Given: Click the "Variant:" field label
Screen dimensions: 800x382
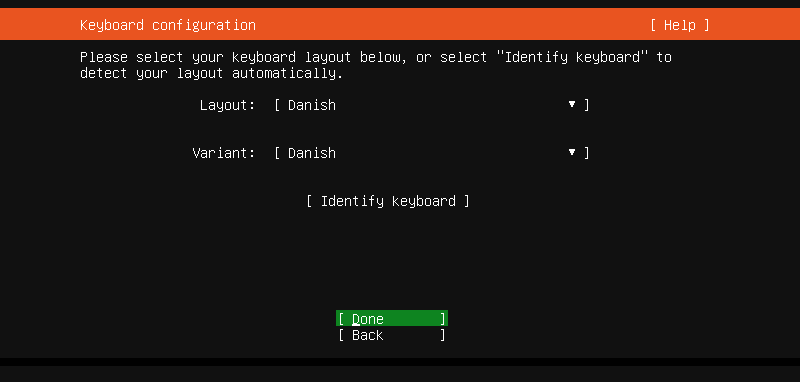Looking at the screenshot, I should click(223, 153).
